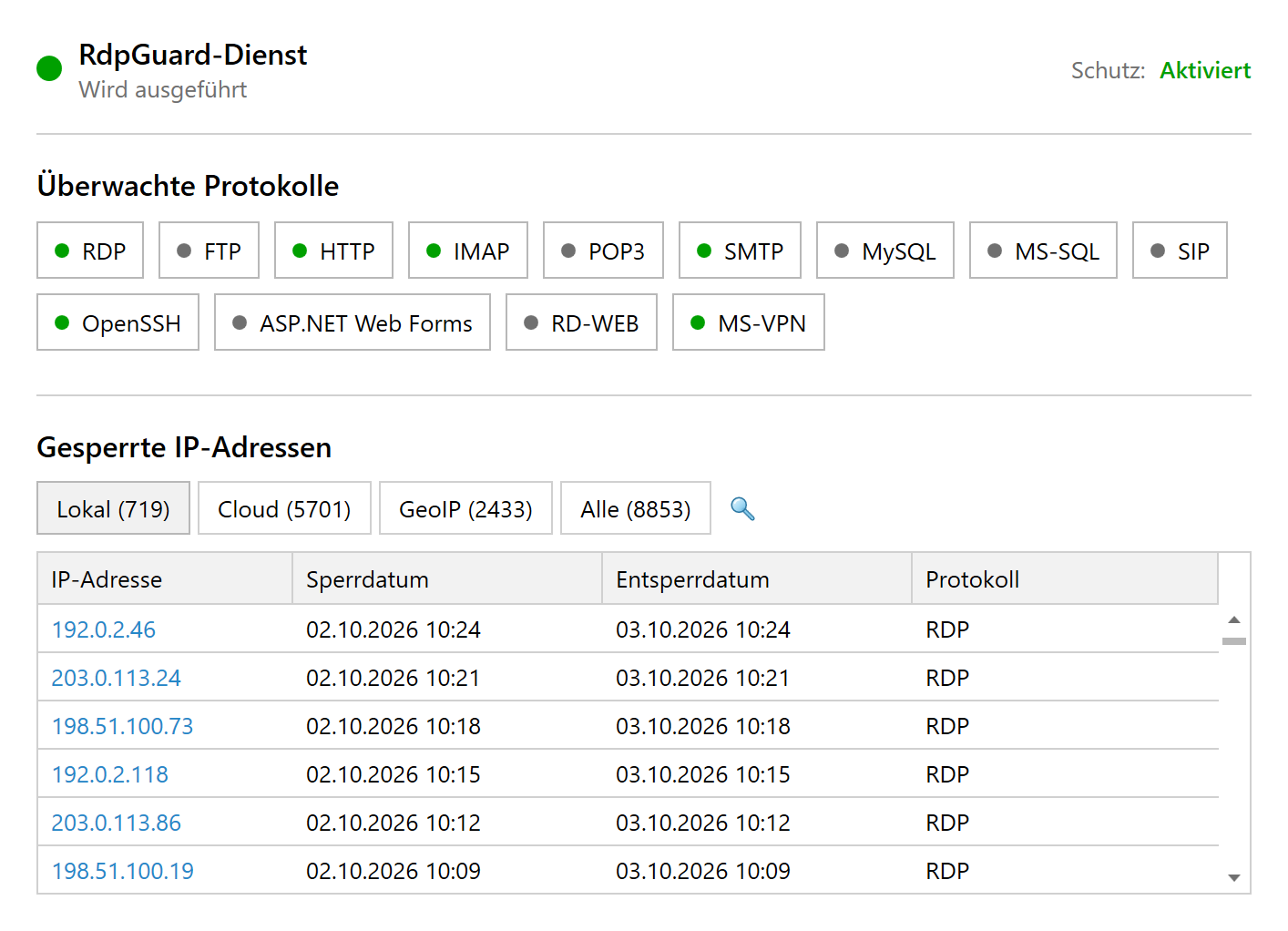Open blocked IP 192.0.2.118
The image size is (1288, 931).
click(110, 774)
